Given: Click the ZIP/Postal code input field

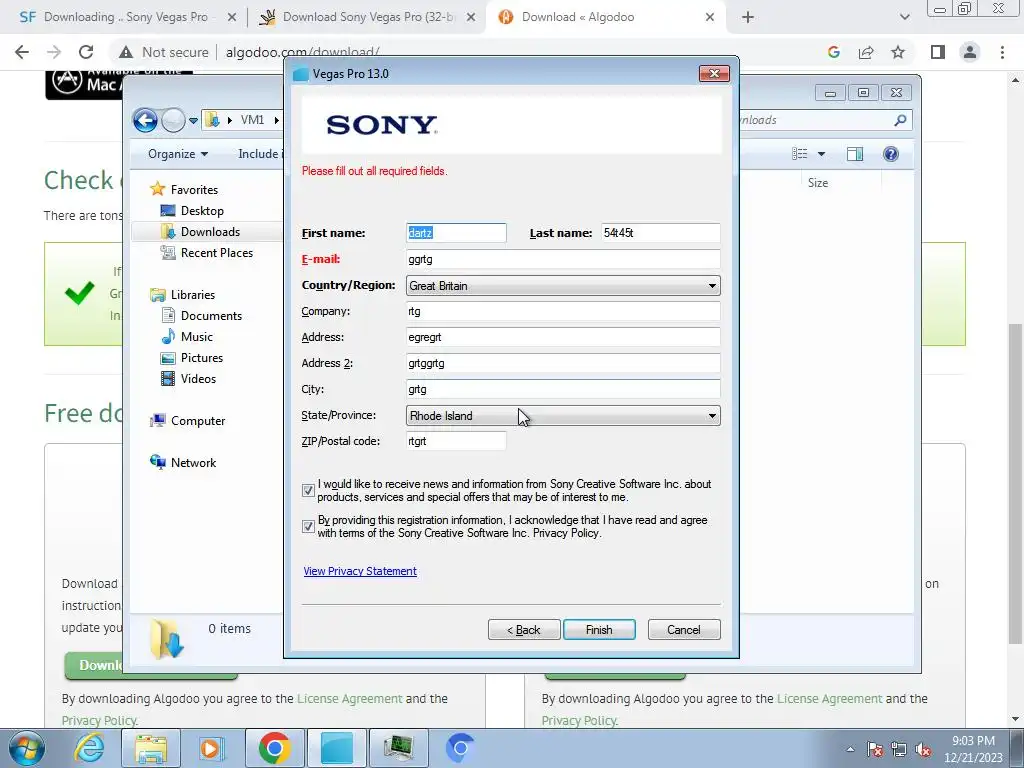Looking at the screenshot, I should [x=456, y=441].
